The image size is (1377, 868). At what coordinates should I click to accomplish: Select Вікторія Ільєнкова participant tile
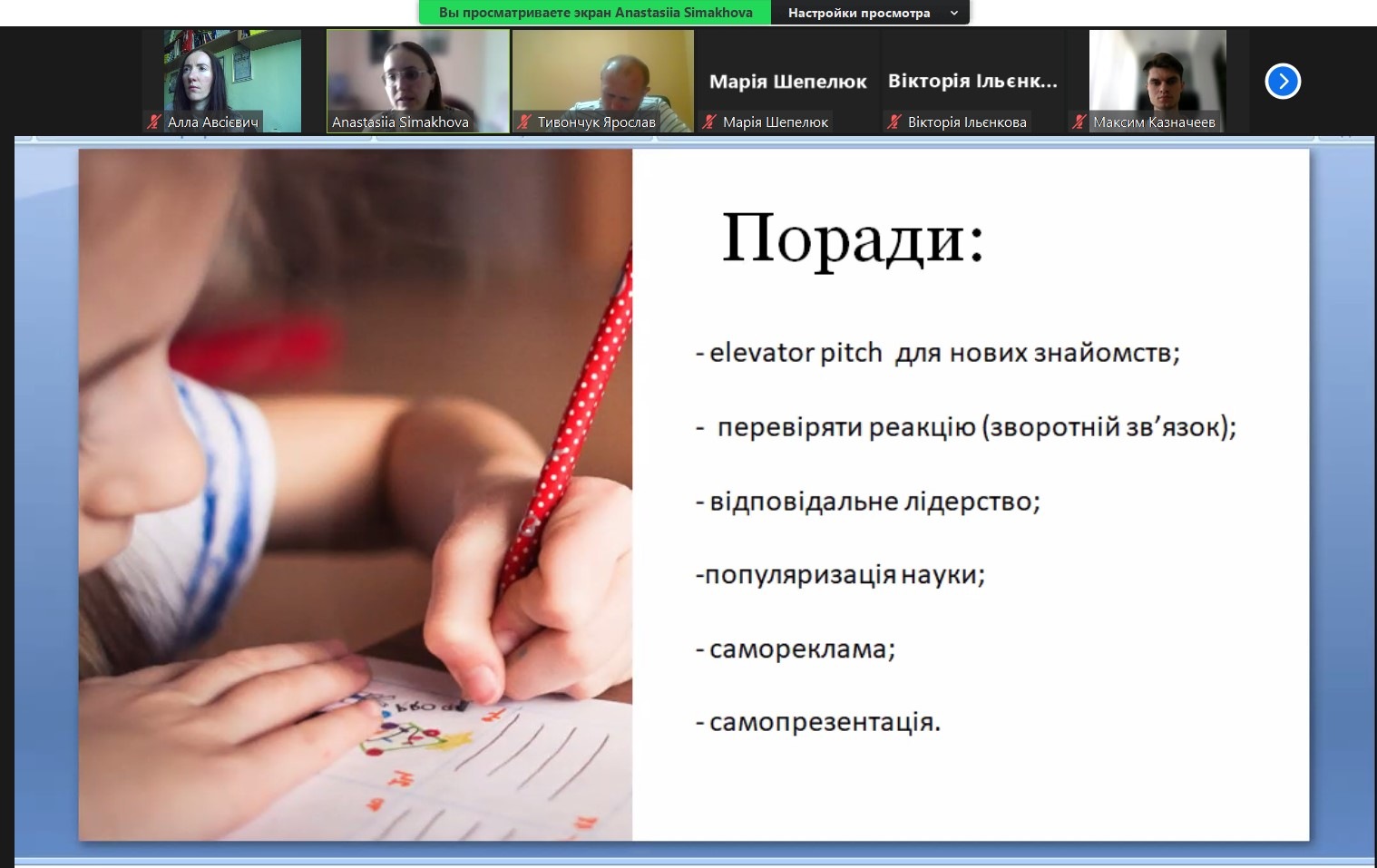tap(973, 81)
